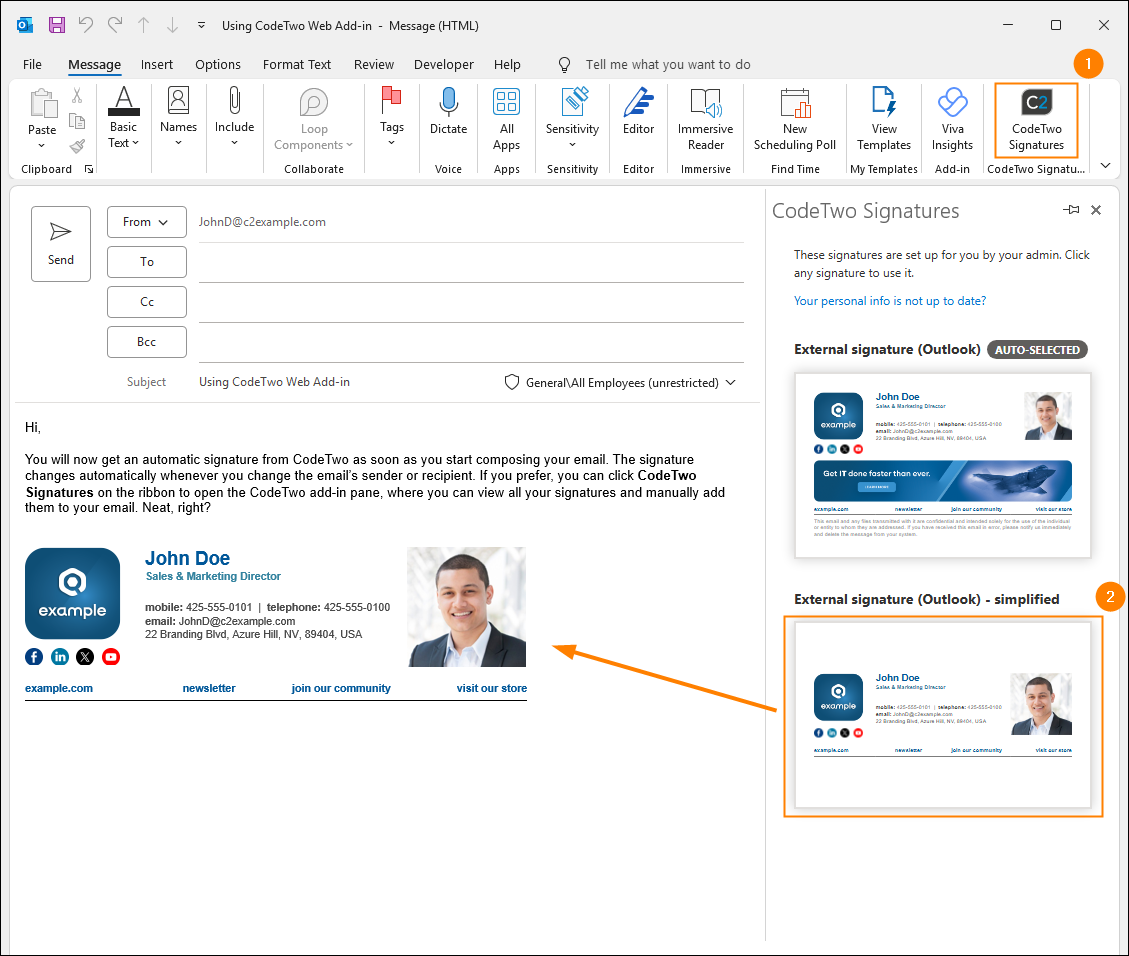This screenshot has height=956, width=1129.
Task: Click the Format Painter brush icon
Action: click(x=77, y=146)
